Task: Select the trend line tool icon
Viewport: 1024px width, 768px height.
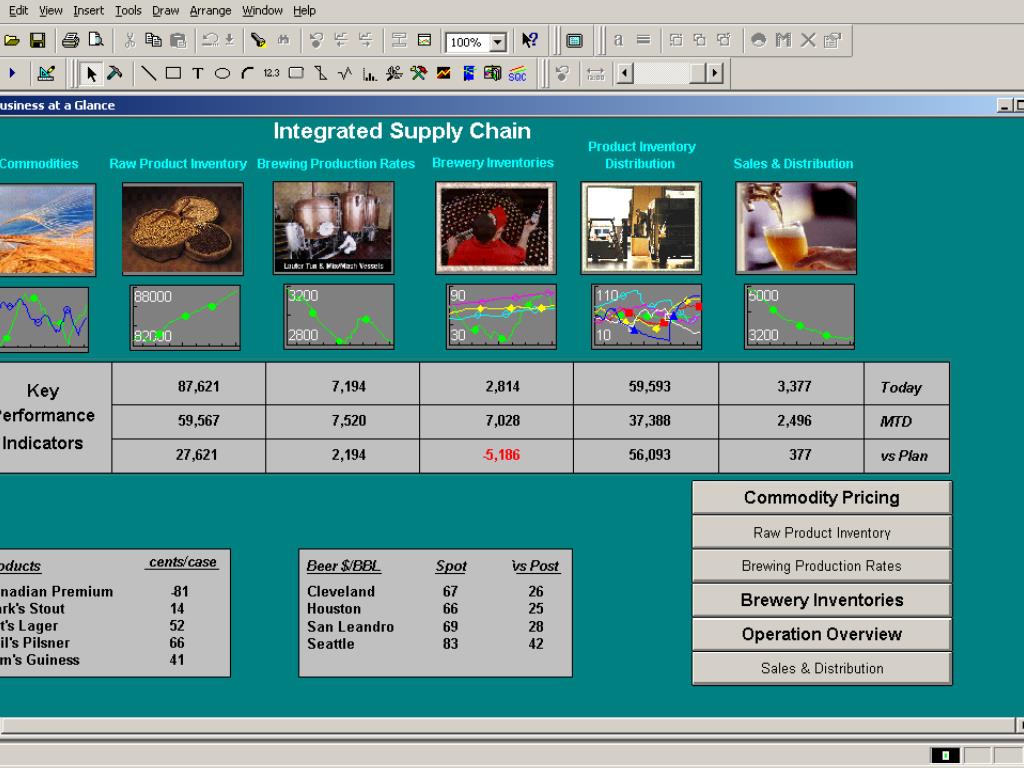Action: [x=345, y=73]
